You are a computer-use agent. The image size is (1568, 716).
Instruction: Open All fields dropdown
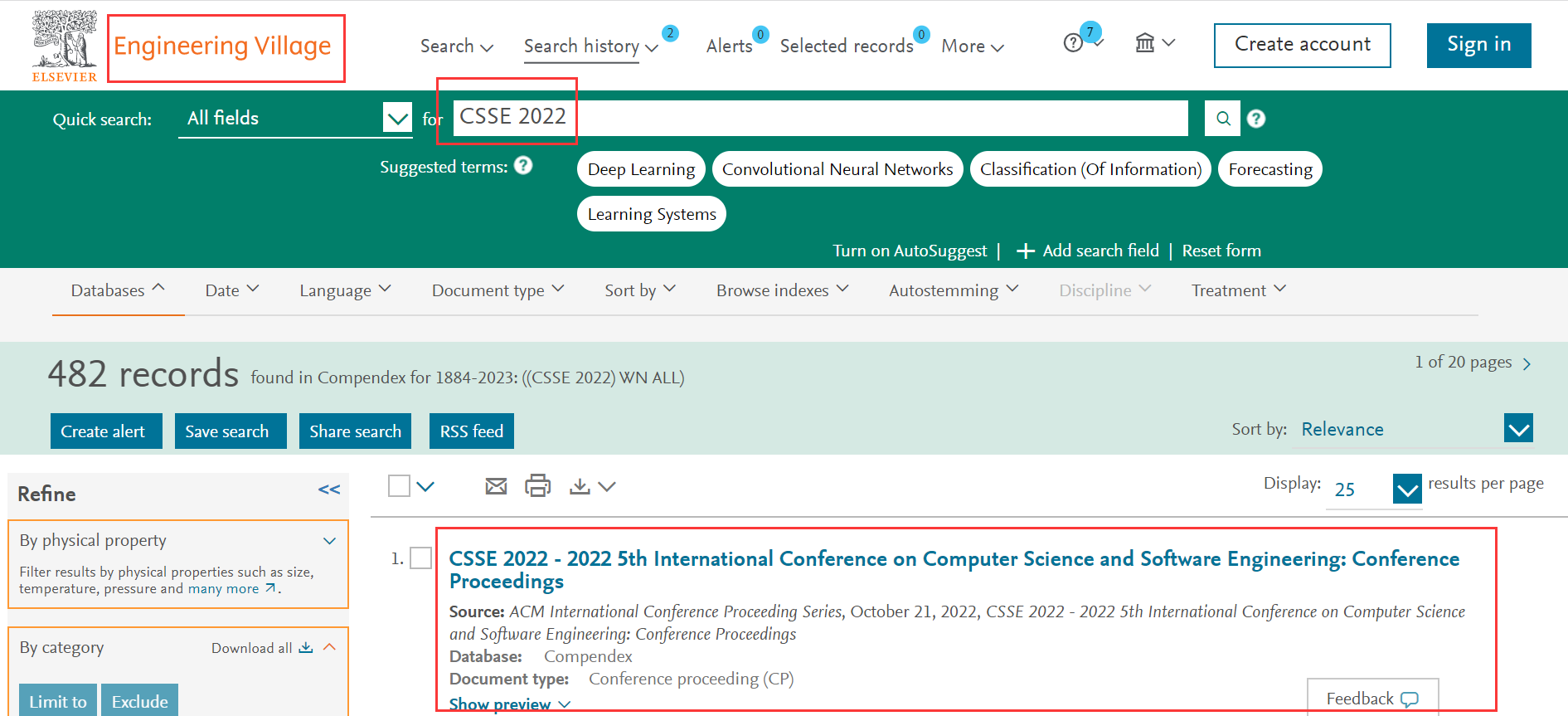point(295,119)
